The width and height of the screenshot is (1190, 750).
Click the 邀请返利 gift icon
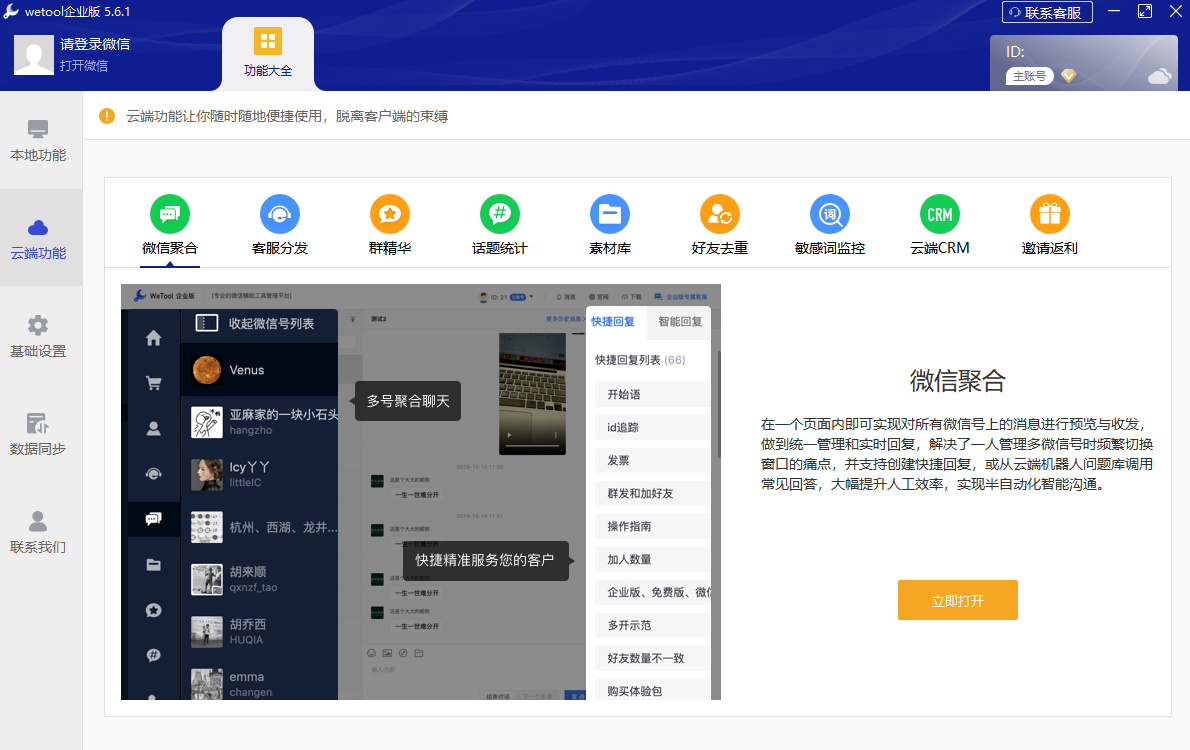tap(1050, 214)
